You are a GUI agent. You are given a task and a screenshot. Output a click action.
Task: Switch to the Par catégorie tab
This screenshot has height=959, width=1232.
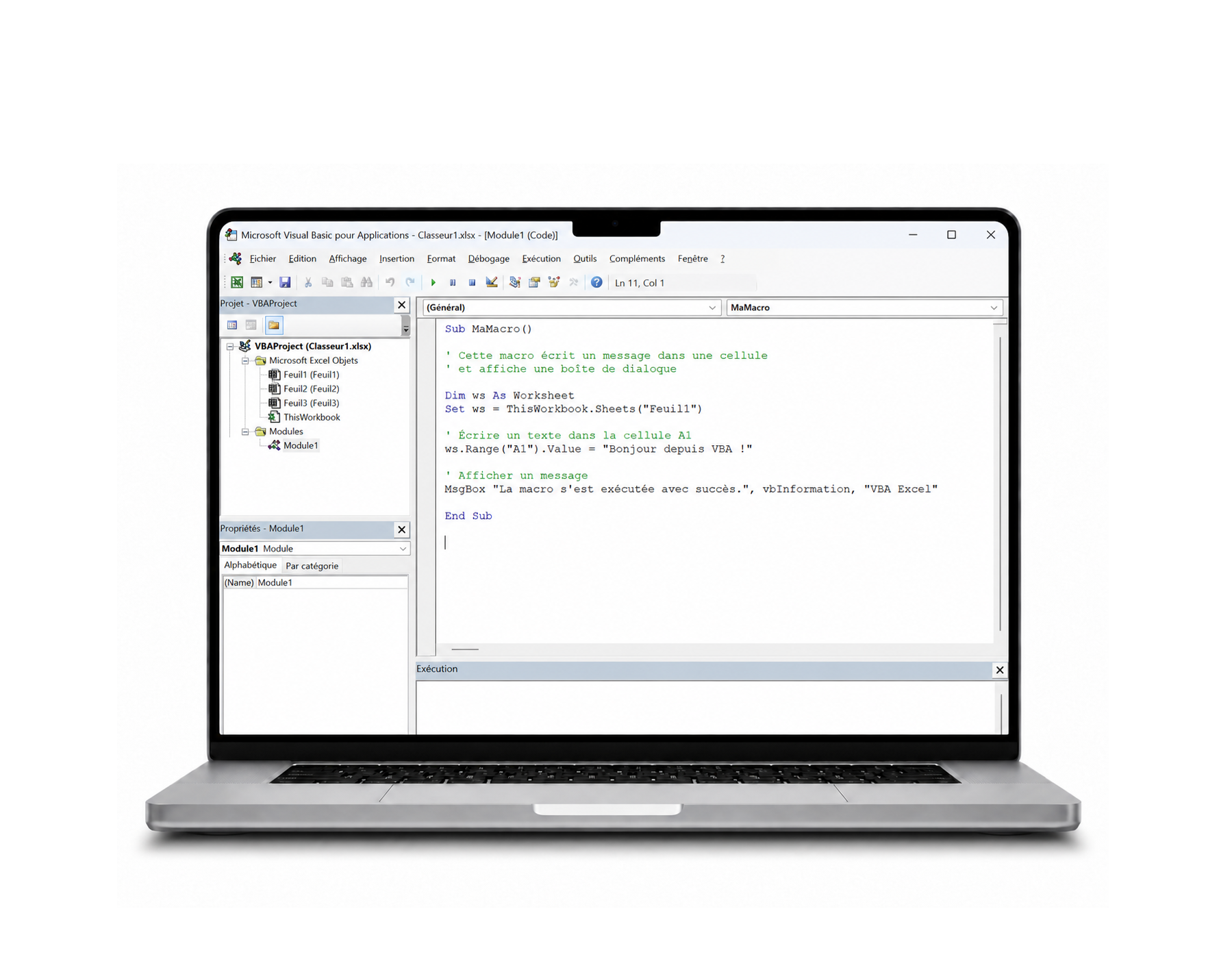tap(312, 566)
